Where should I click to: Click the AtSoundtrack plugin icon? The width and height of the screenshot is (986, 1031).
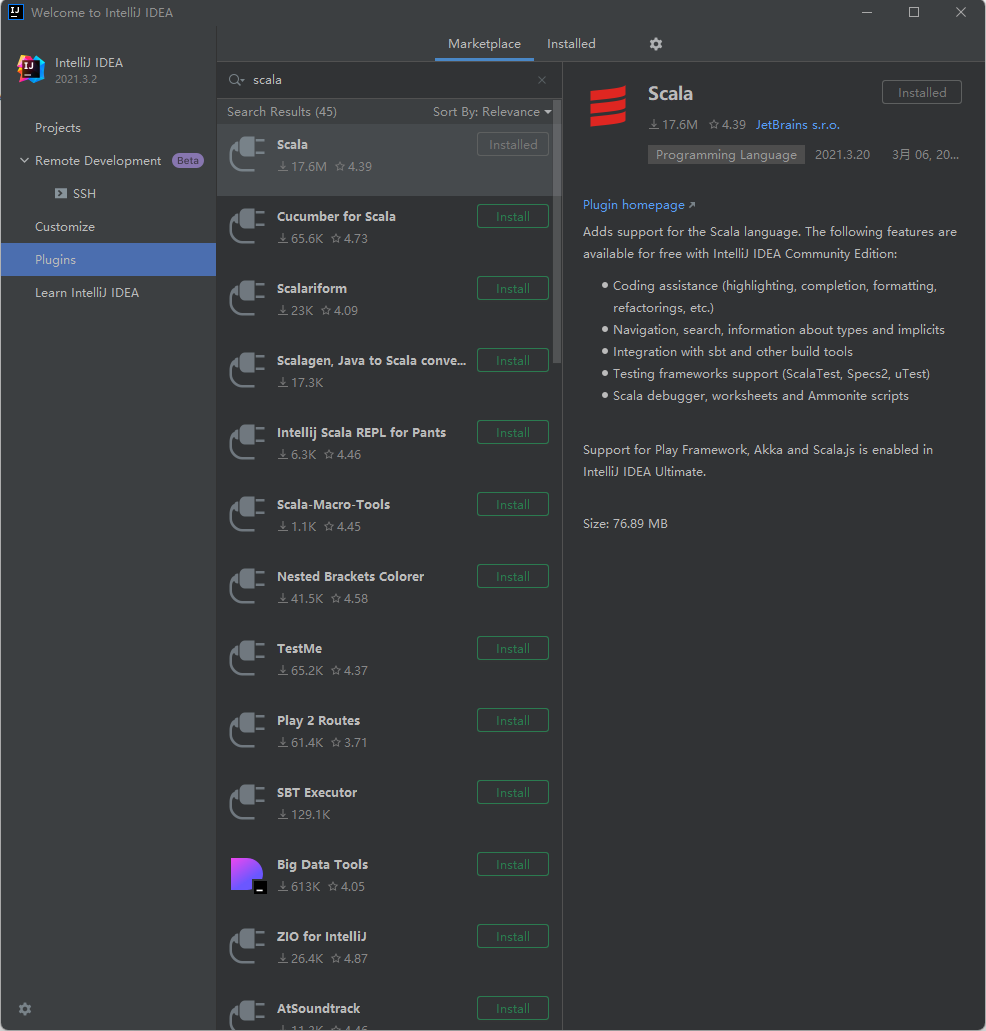click(247, 1015)
